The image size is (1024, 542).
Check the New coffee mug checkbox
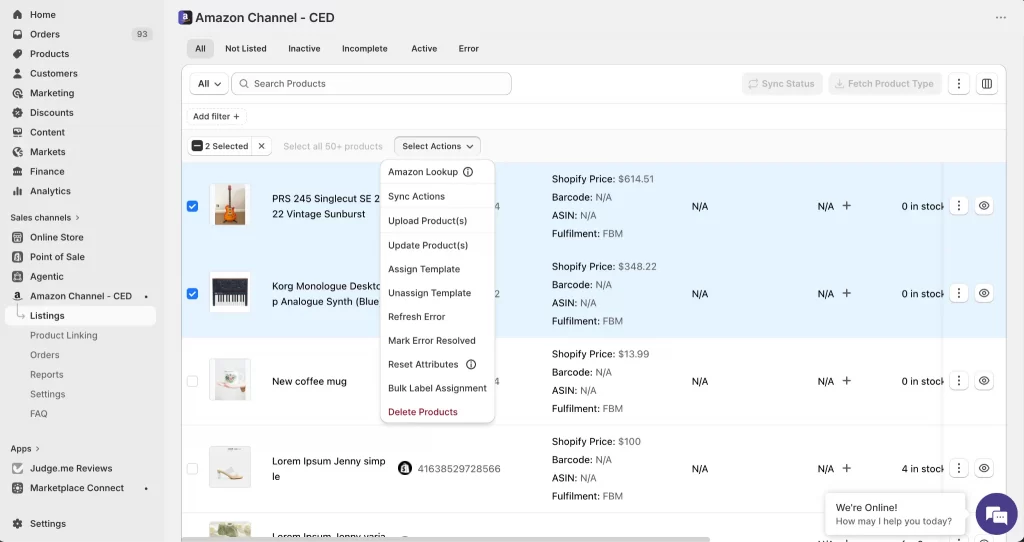[192, 381]
